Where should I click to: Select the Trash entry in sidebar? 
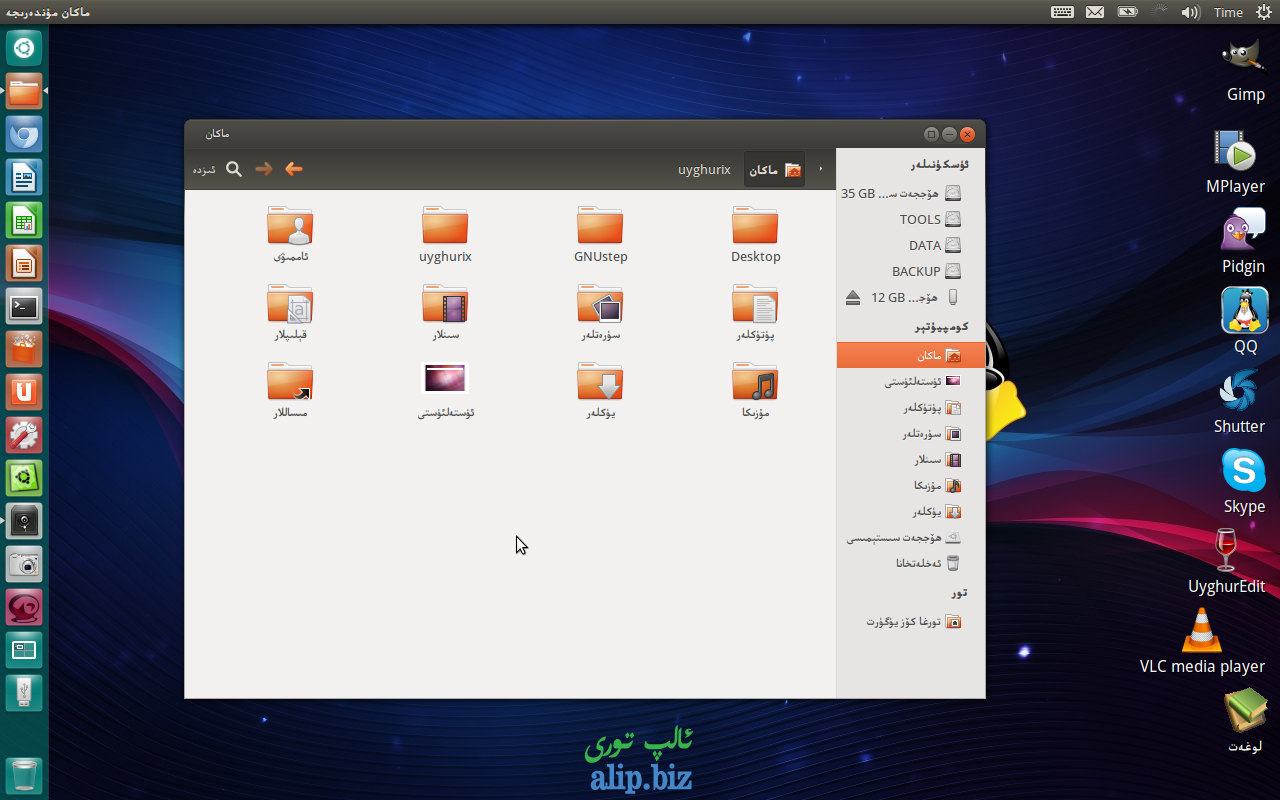[911, 563]
